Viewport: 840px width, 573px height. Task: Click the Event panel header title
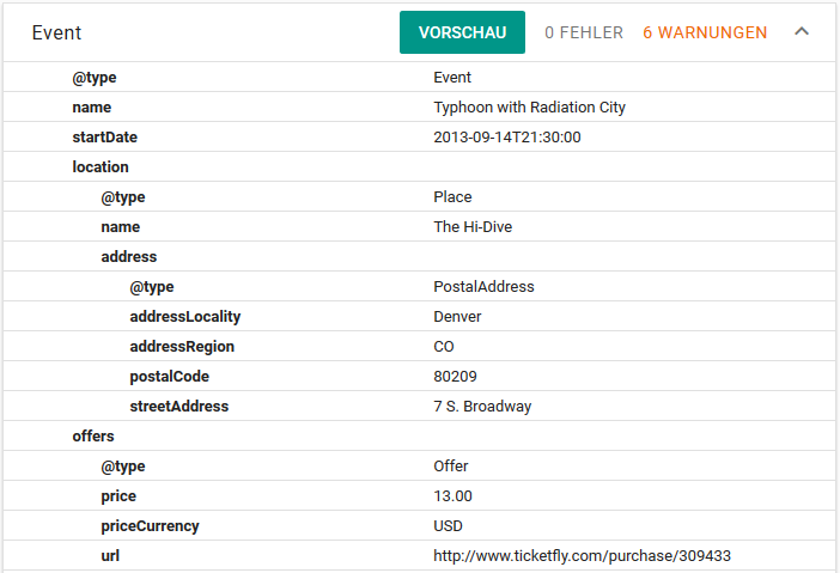(x=57, y=33)
